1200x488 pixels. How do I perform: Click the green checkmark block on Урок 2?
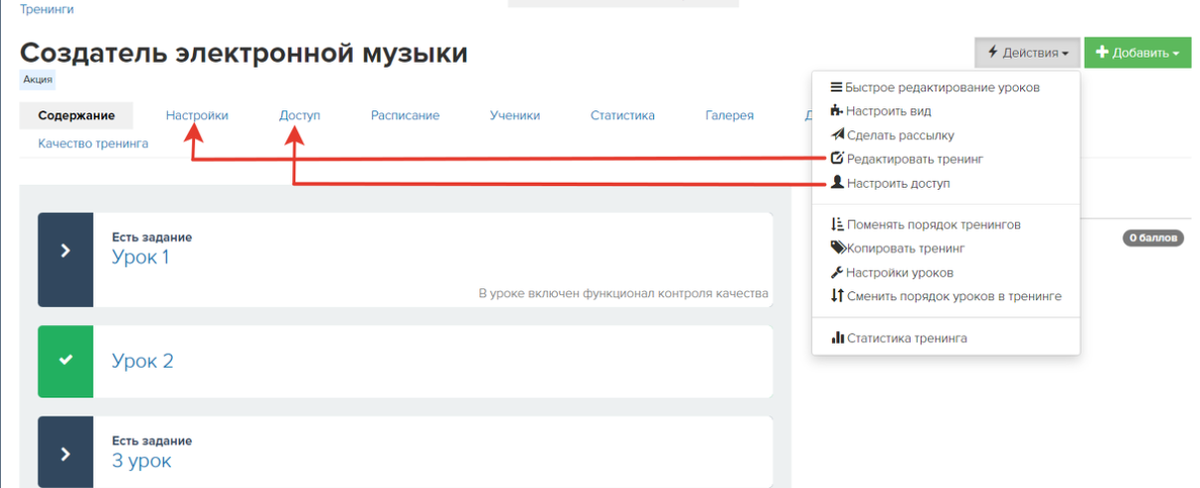click(x=65, y=361)
